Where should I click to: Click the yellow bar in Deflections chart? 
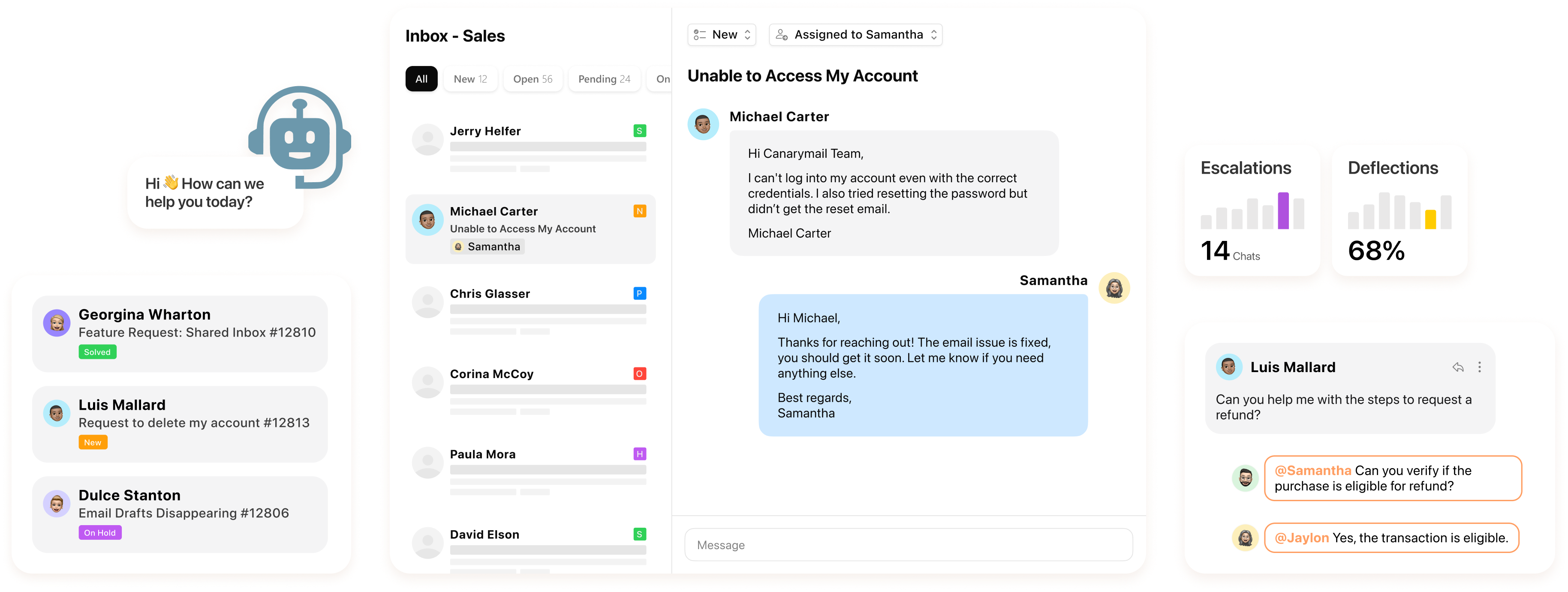click(1430, 219)
